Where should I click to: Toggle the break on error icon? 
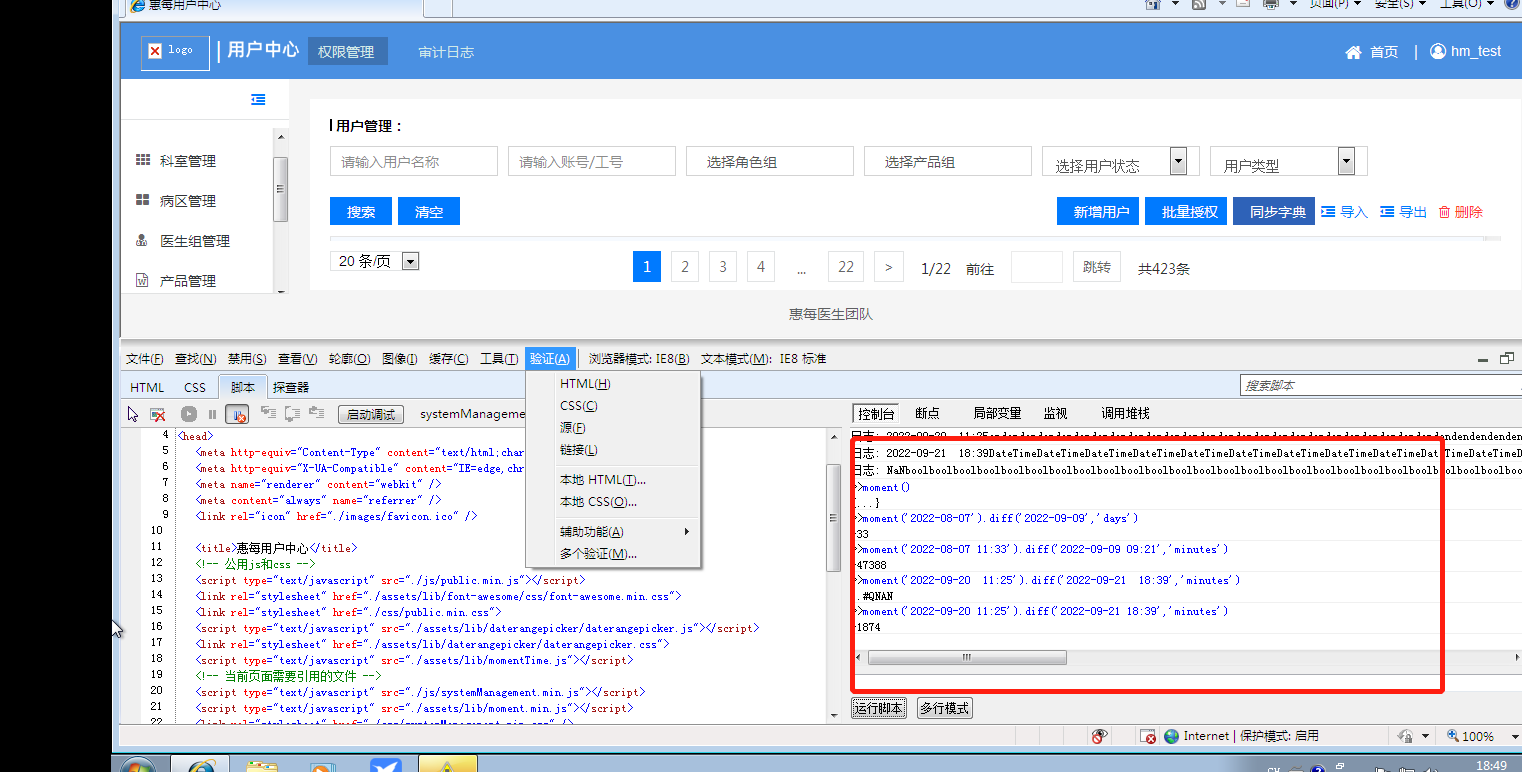point(237,414)
